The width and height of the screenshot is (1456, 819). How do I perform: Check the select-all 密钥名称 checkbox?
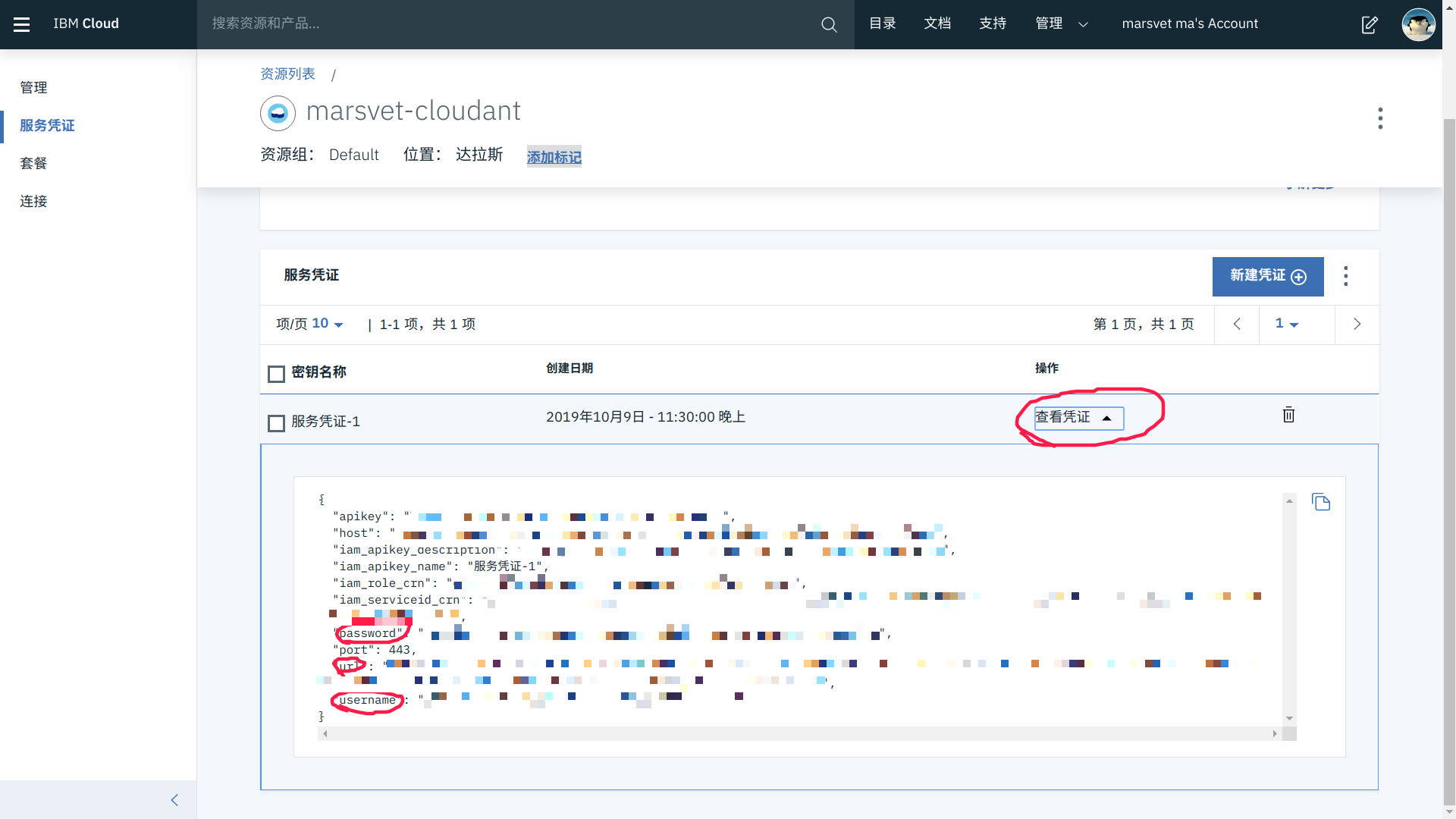(x=276, y=374)
